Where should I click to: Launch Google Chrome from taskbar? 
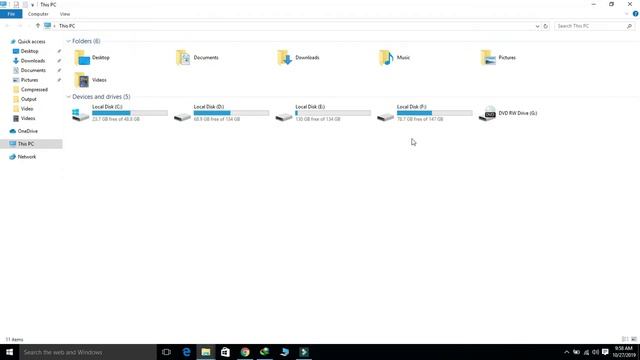[x=245, y=352]
